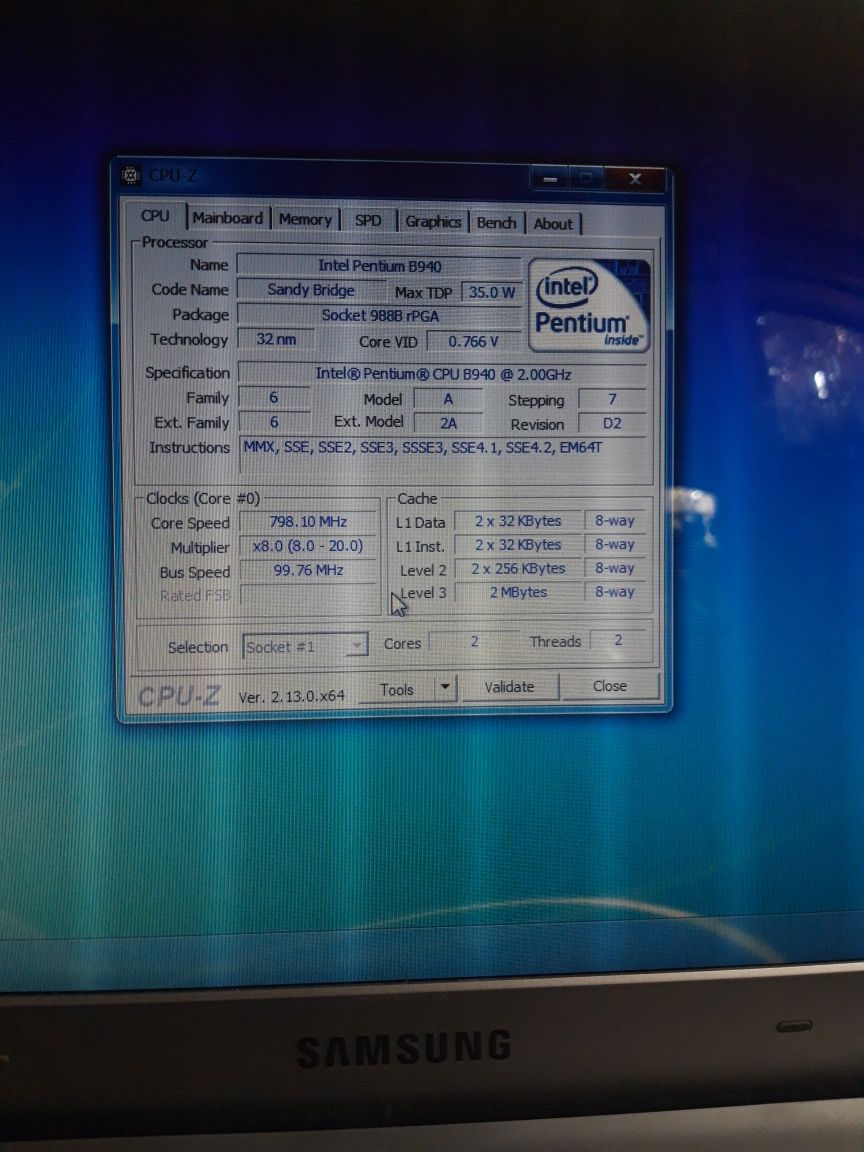Click the Cores value field

pyautogui.click(x=475, y=641)
